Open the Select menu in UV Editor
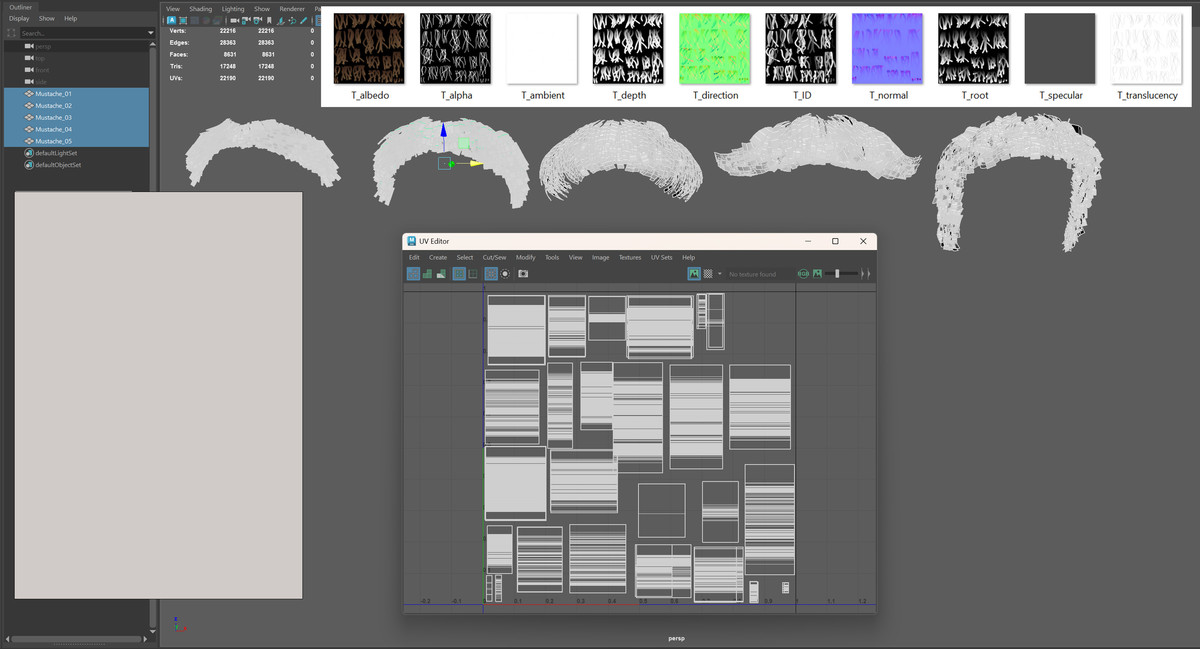Viewport: 1200px width, 649px height. coord(465,257)
